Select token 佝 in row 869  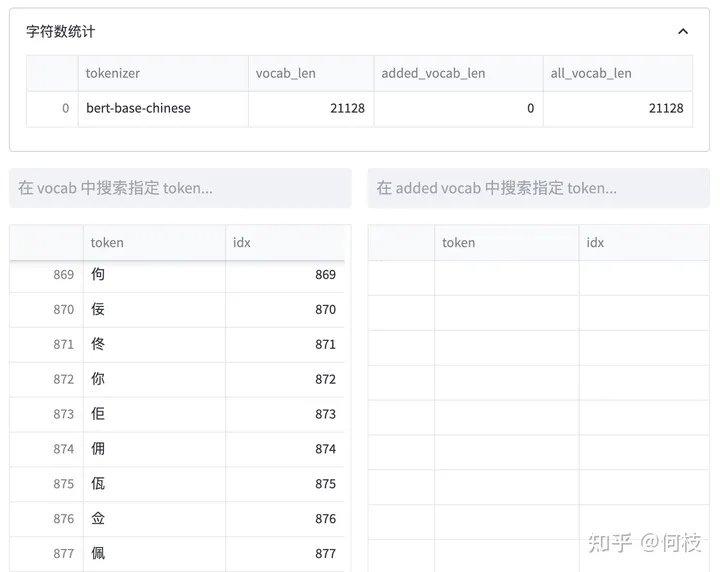pos(154,275)
